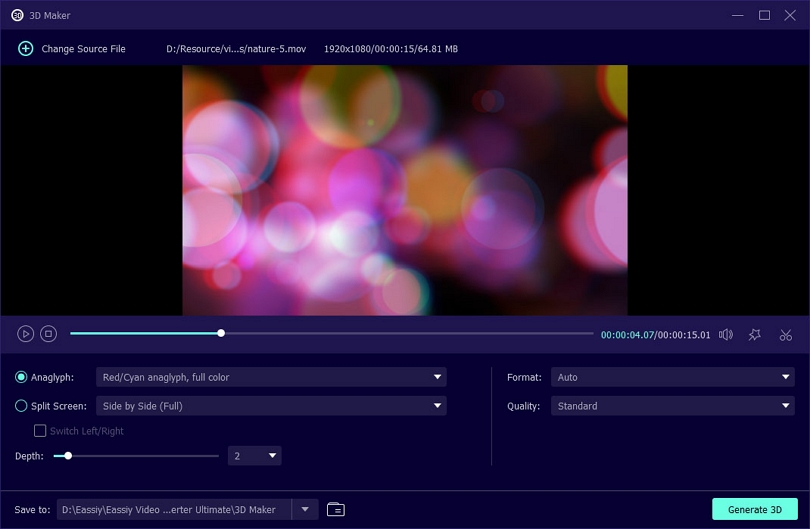
Task: Click the unplayed part of timeline track
Action: (x=409, y=333)
